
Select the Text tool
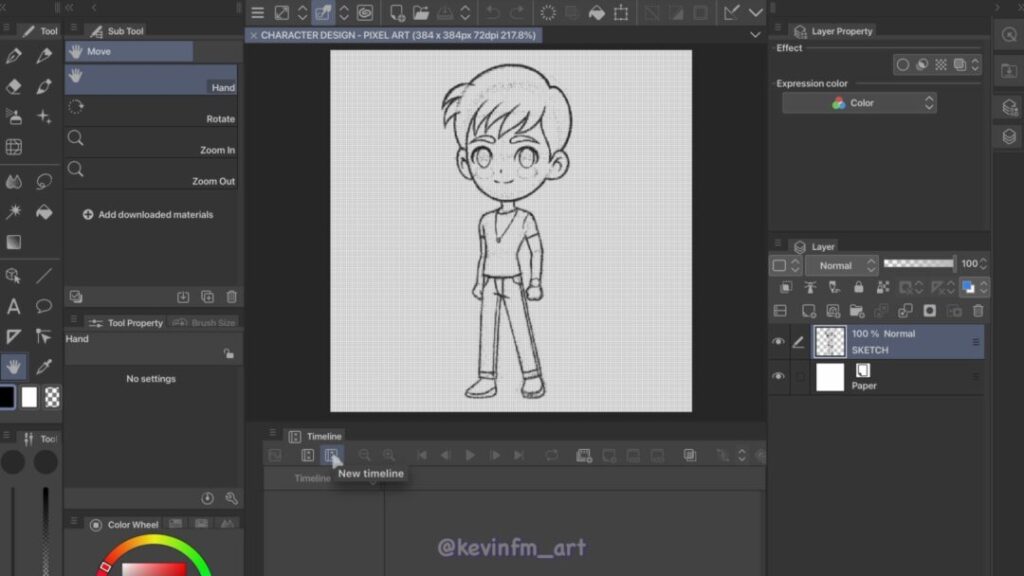[14, 306]
